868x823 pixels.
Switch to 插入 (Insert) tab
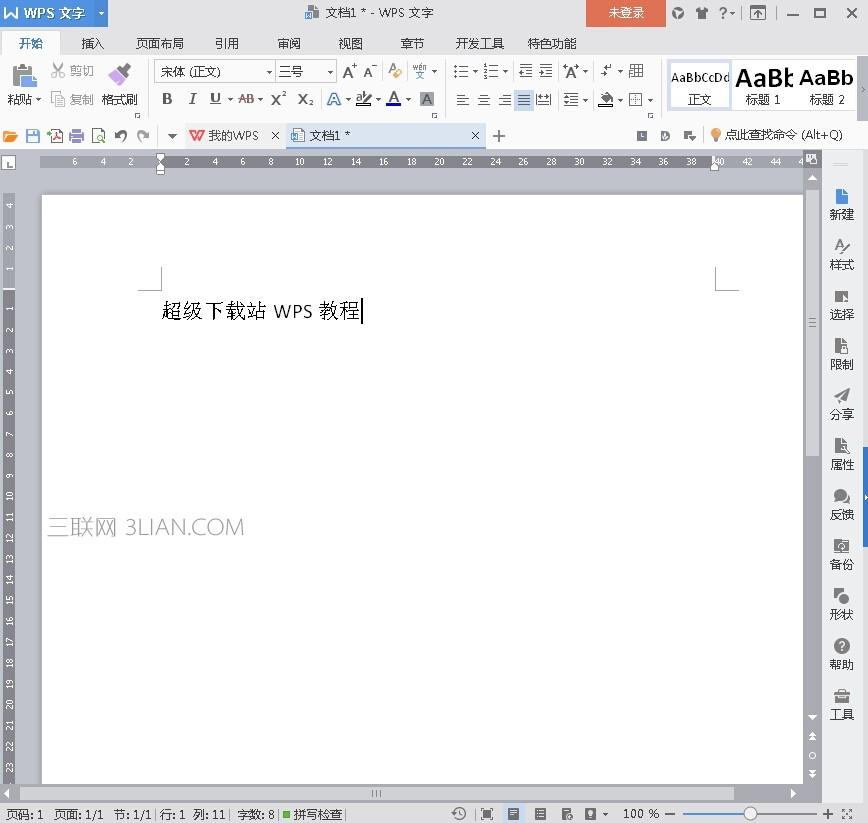tap(92, 43)
